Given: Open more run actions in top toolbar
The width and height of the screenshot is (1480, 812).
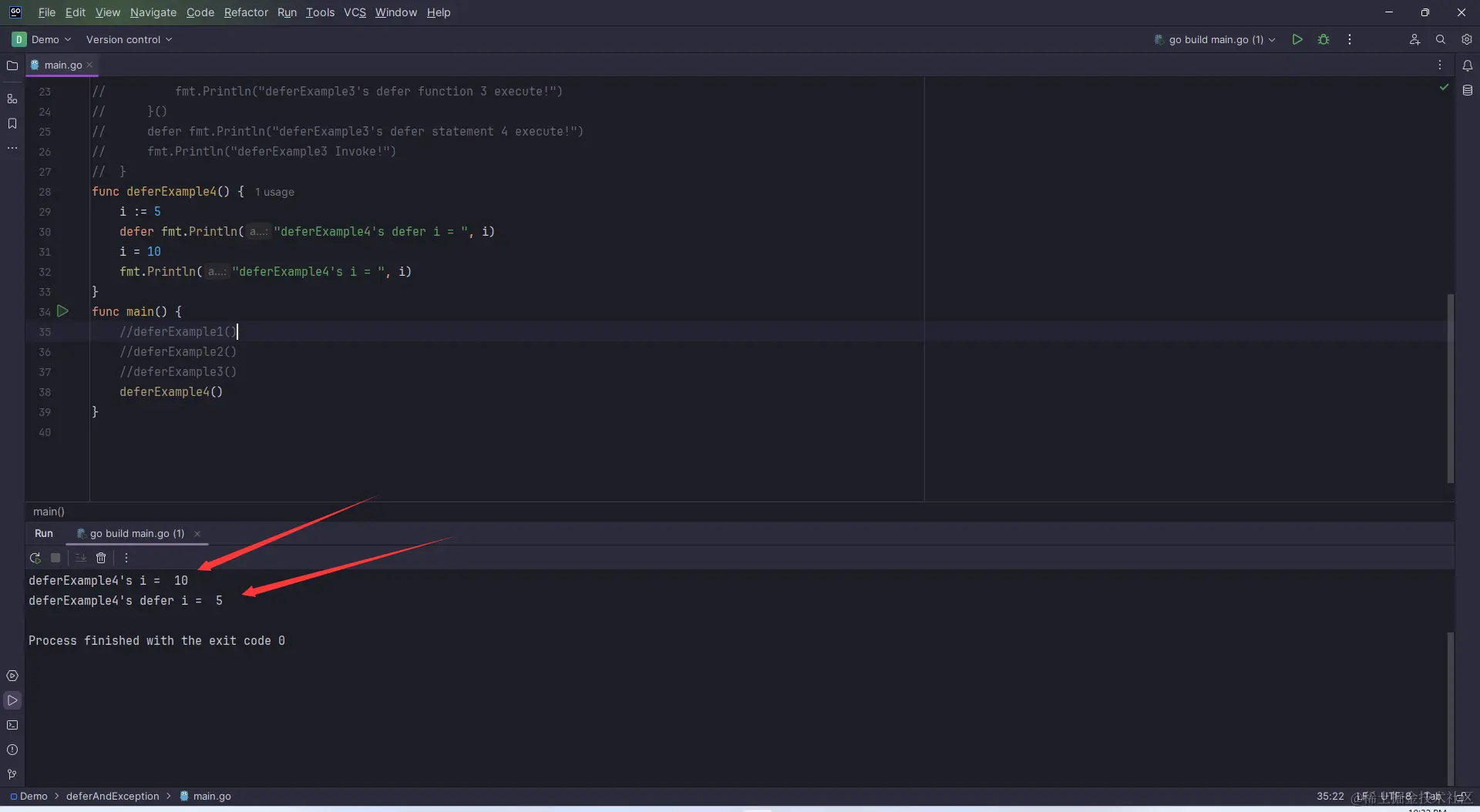Looking at the screenshot, I should [1349, 39].
